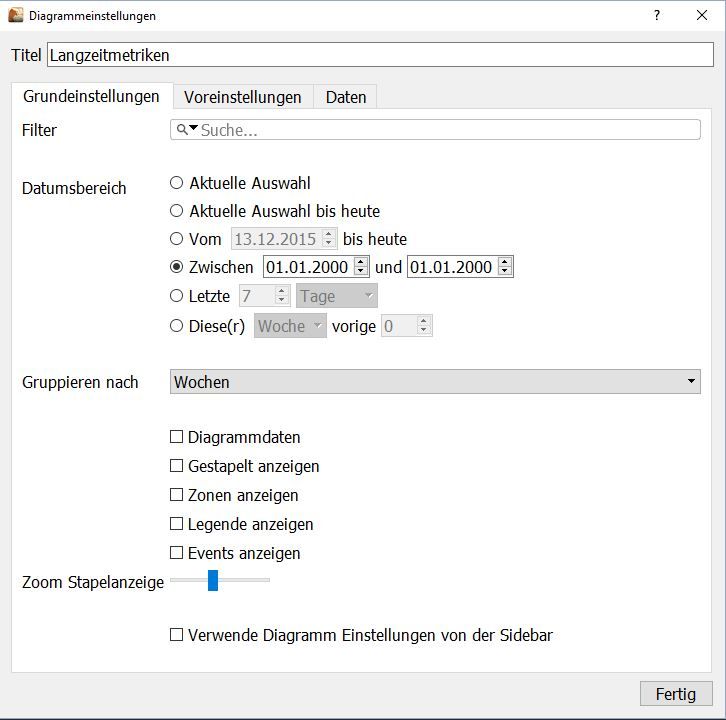Image resolution: width=726 pixels, height=720 pixels.
Task: Close the Diagrammeinstellungen dialog
Action: tap(703, 16)
